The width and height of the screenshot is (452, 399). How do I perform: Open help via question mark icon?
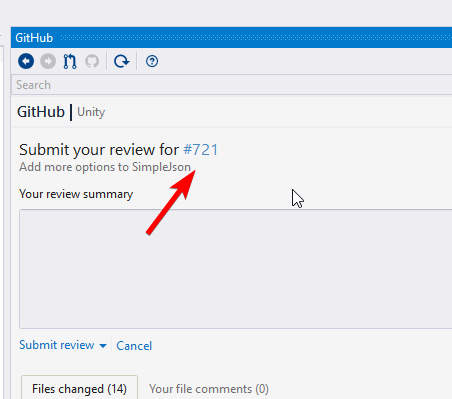(x=152, y=61)
